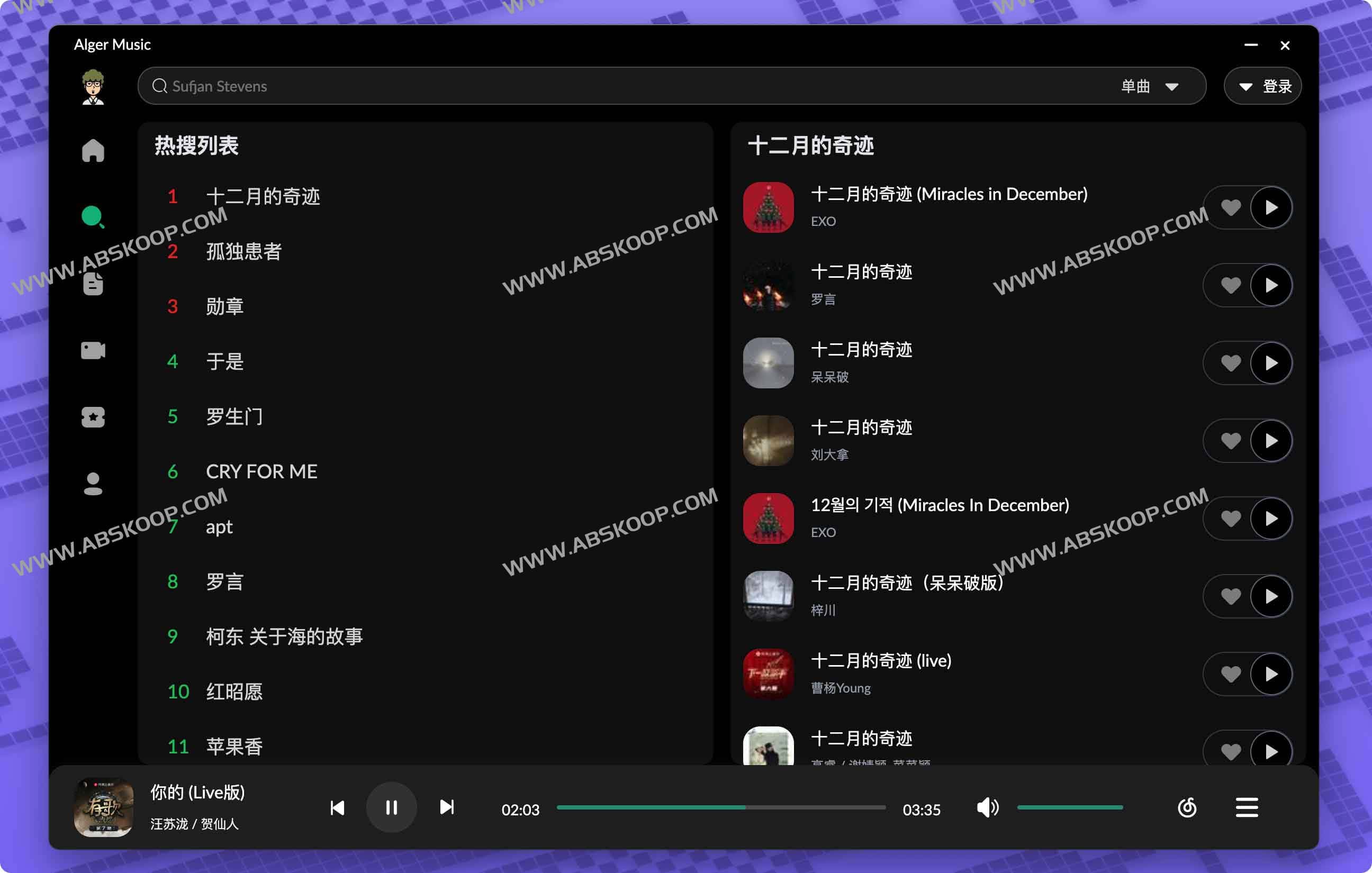
Task: Open the playlist document sidebar icon
Action: coord(93,284)
